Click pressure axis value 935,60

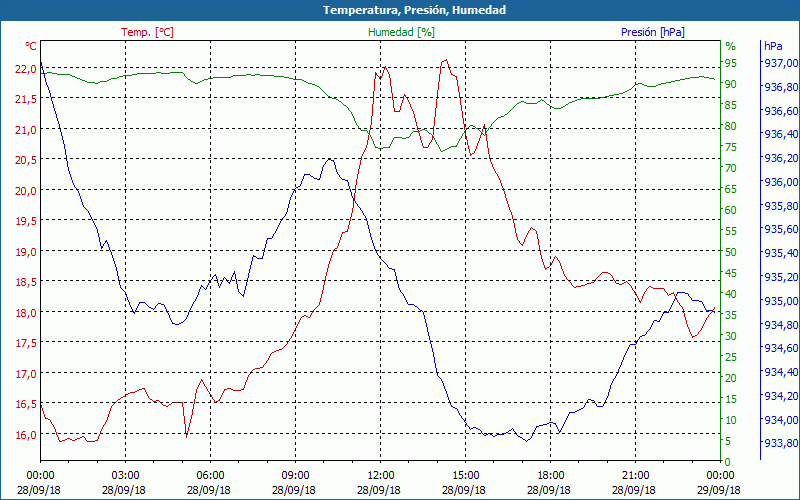coord(781,230)
